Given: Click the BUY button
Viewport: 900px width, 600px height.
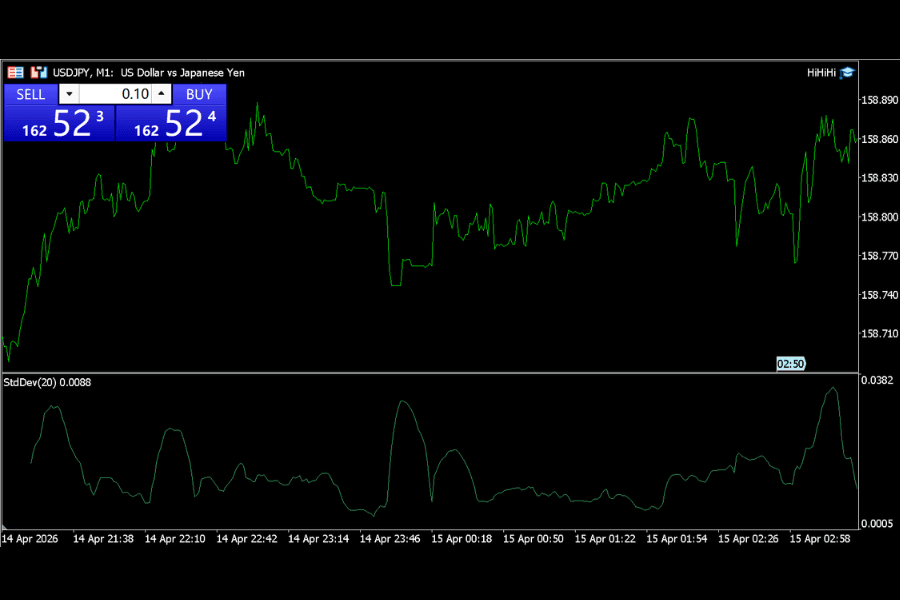Looking at the screenshot, I should pos(199,94).
